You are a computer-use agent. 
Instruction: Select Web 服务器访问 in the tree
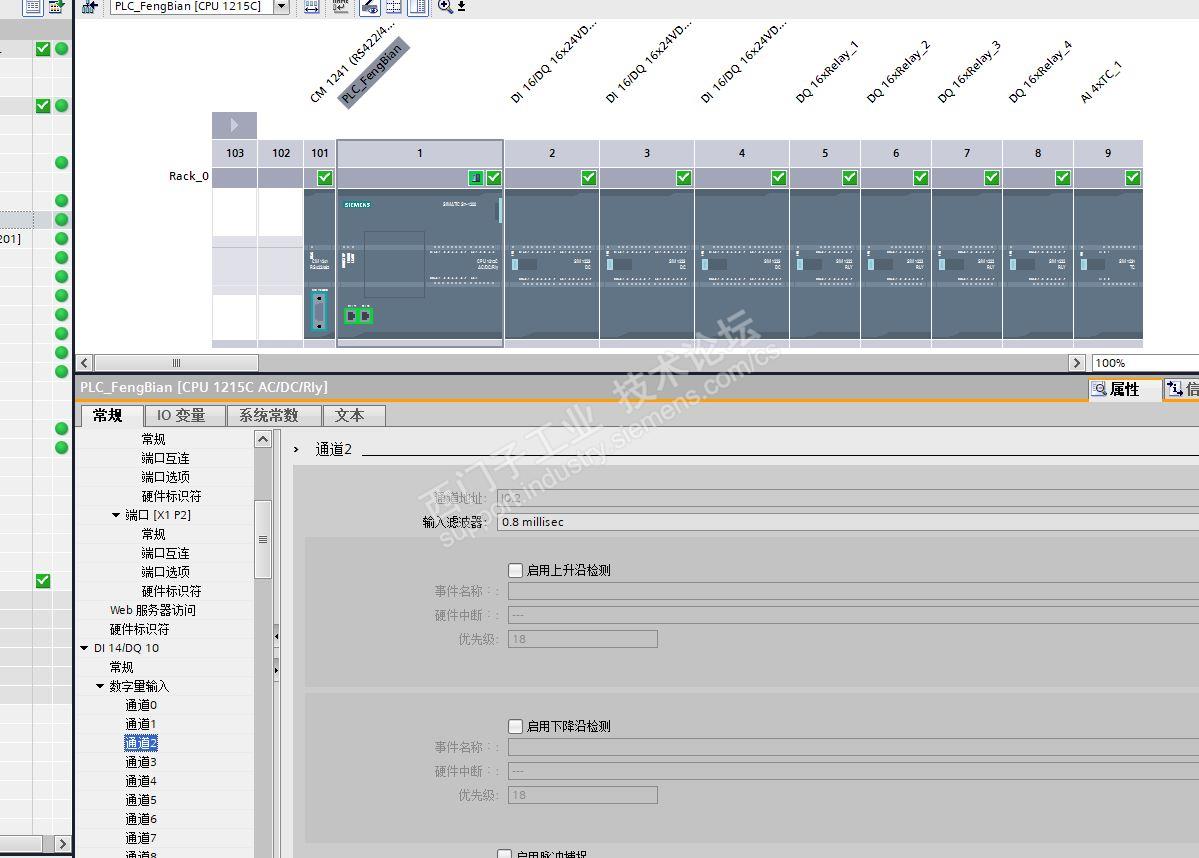(153, 610)
